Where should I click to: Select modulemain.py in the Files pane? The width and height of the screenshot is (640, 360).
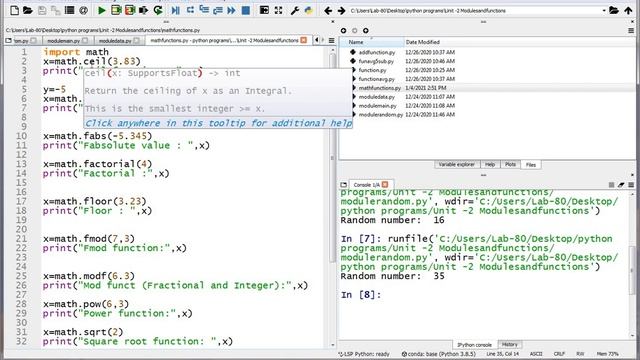(x=378, y=106)
